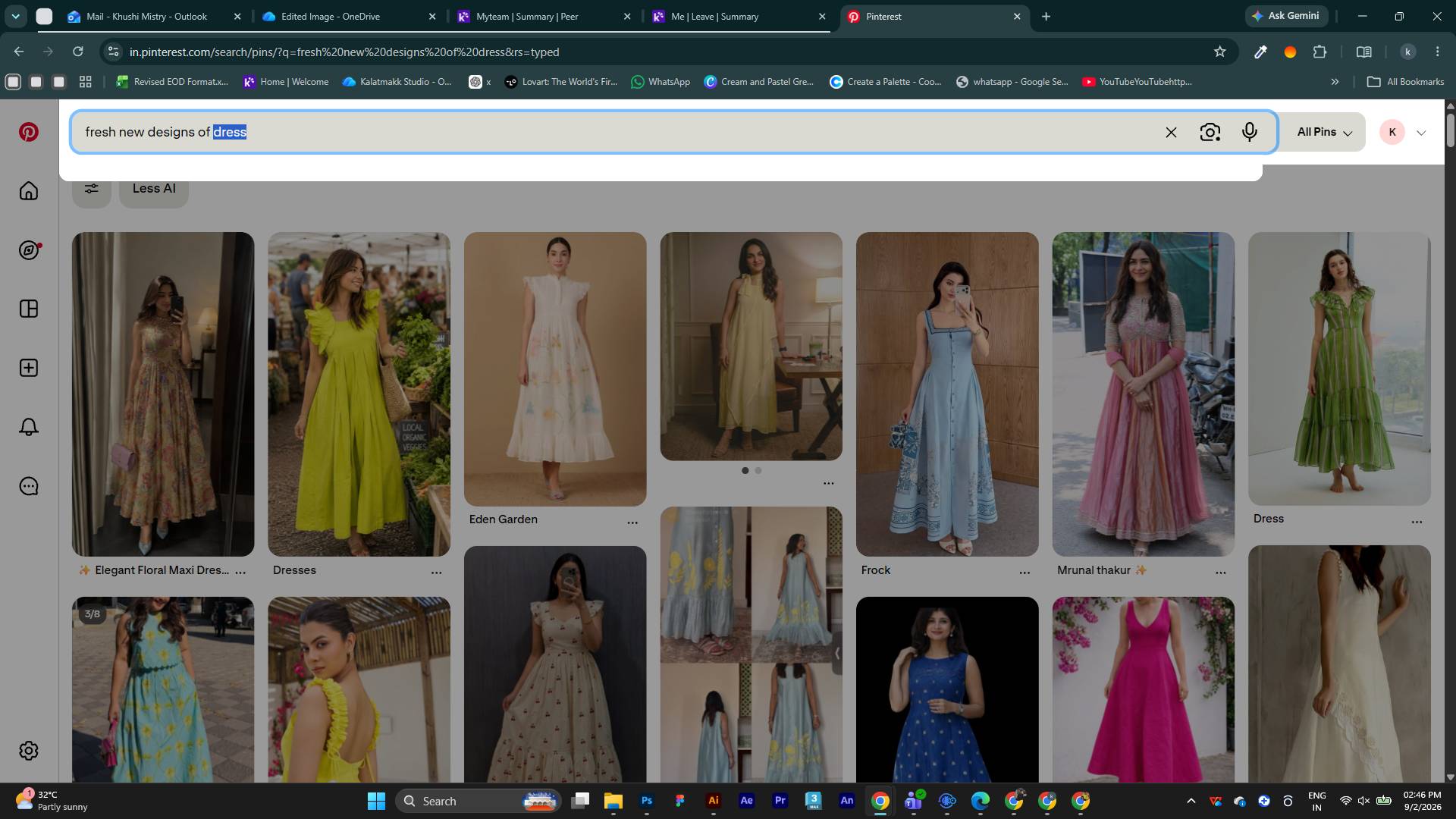This screenshot has height=819, width=1456.
Task: Open the Explore compass icon
Action: point(29,249)
